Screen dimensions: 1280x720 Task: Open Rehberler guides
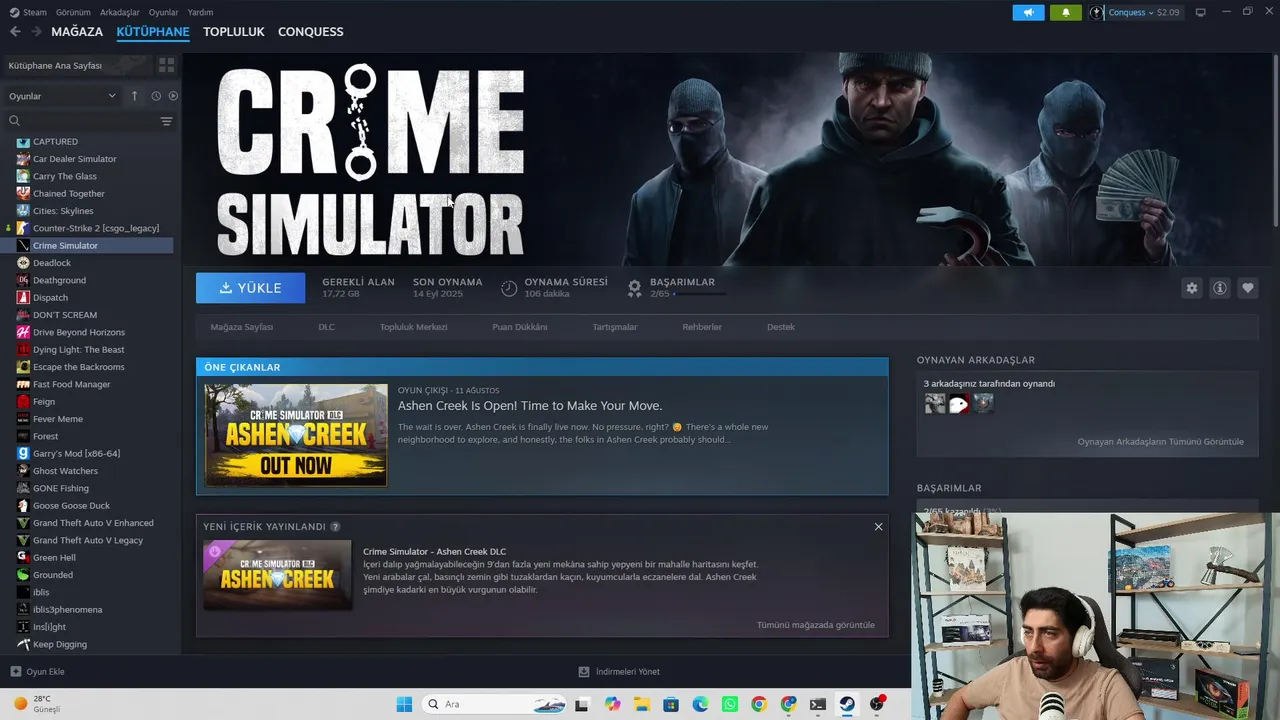pyautogui.click(x=702, y=327)
